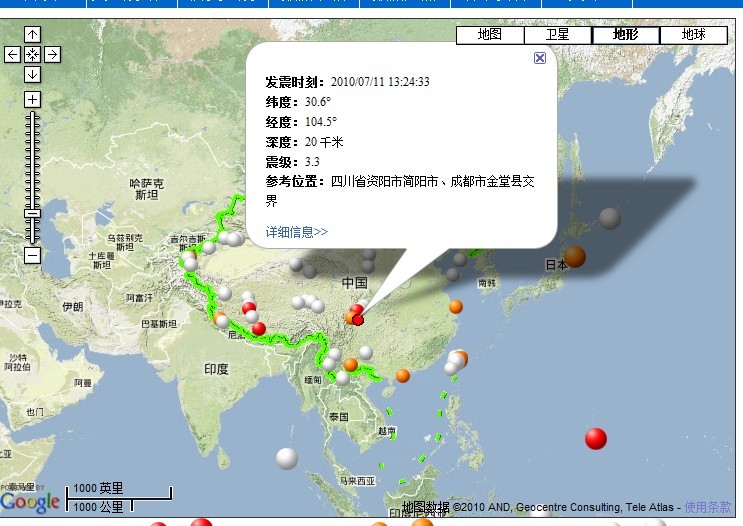
Task: Select the large red marker in Pacific Ocean
Action: coord(596,438)
